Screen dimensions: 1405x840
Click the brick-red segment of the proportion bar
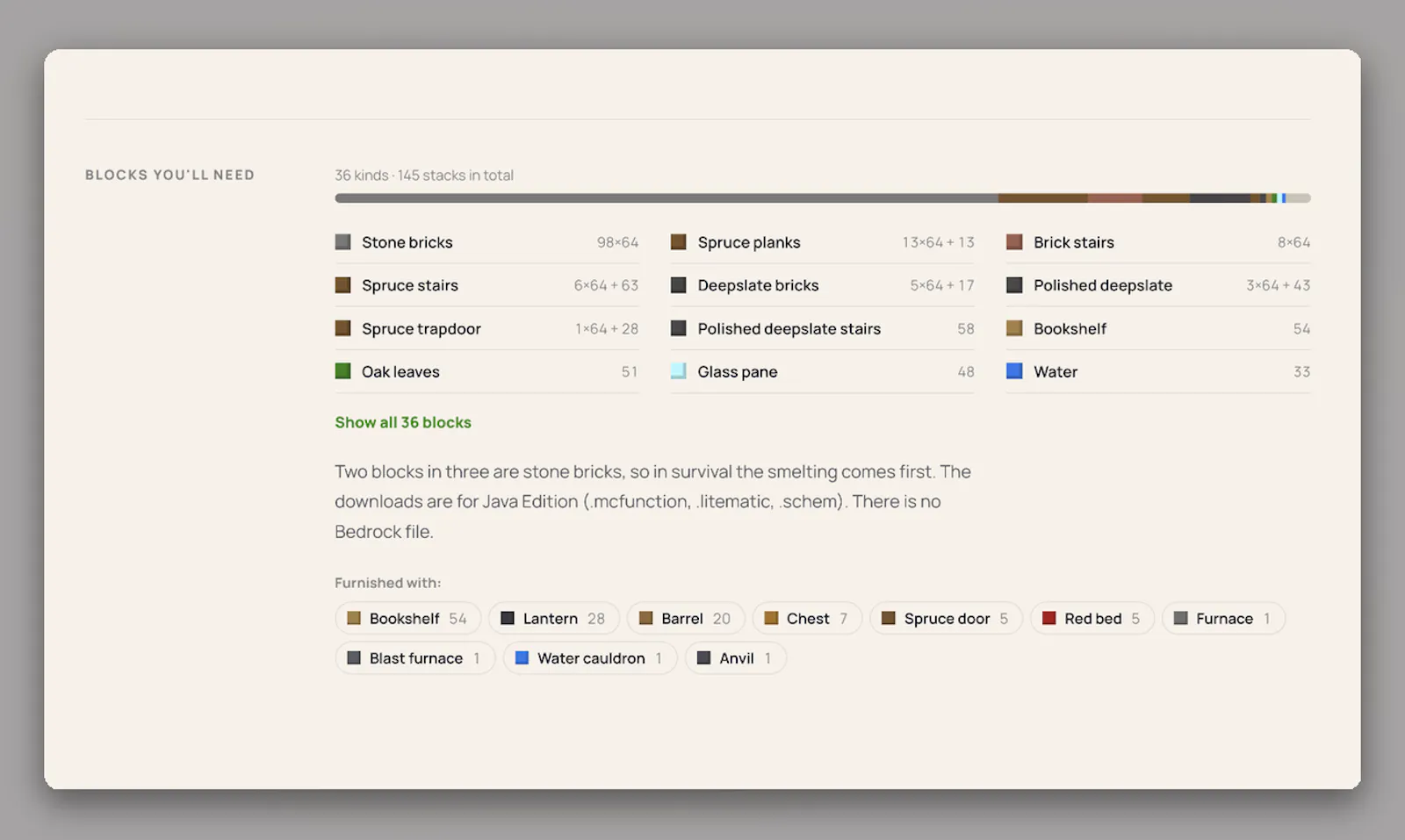coord(1114,198)
